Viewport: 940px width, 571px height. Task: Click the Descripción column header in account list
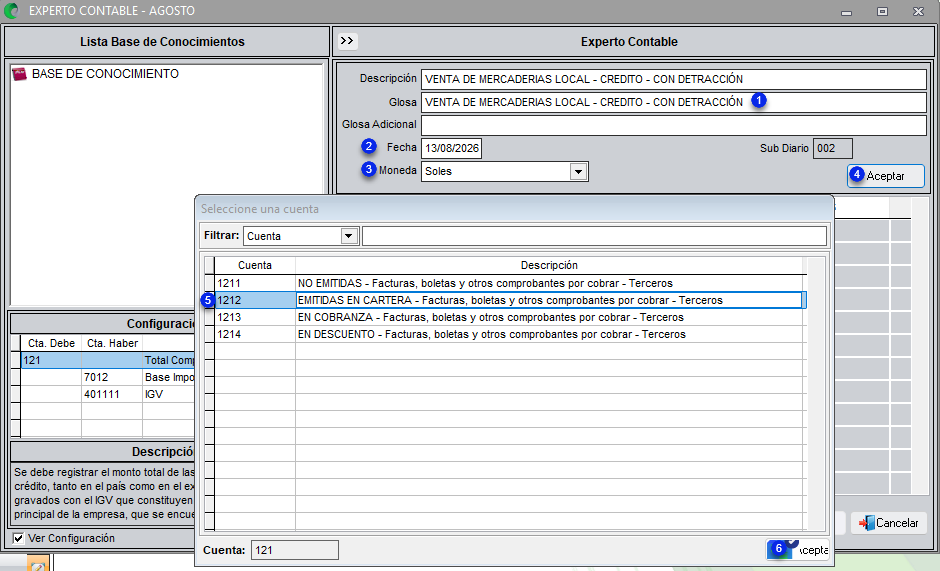[x=549, y=265]
